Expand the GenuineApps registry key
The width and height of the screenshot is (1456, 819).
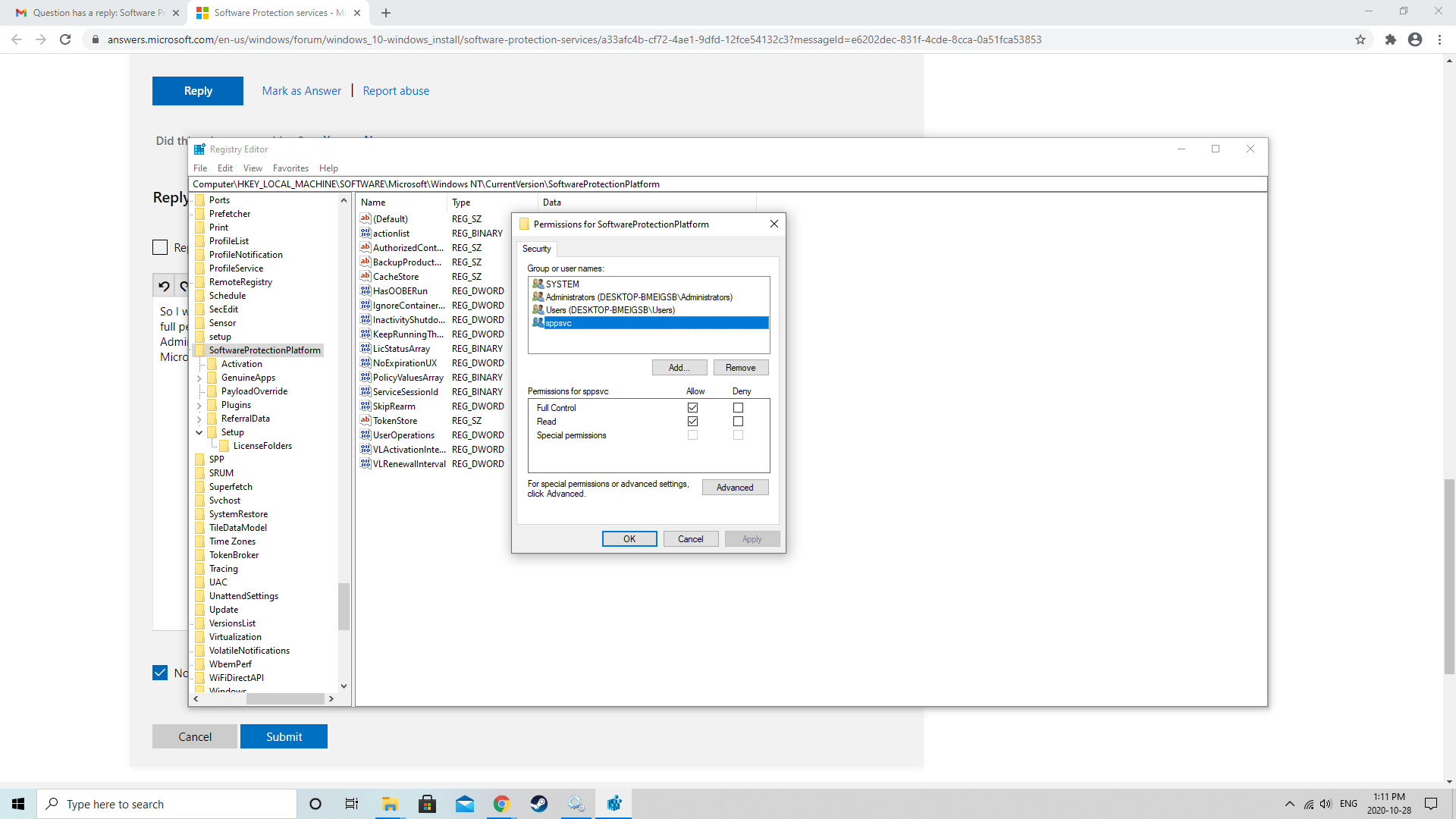199,378
